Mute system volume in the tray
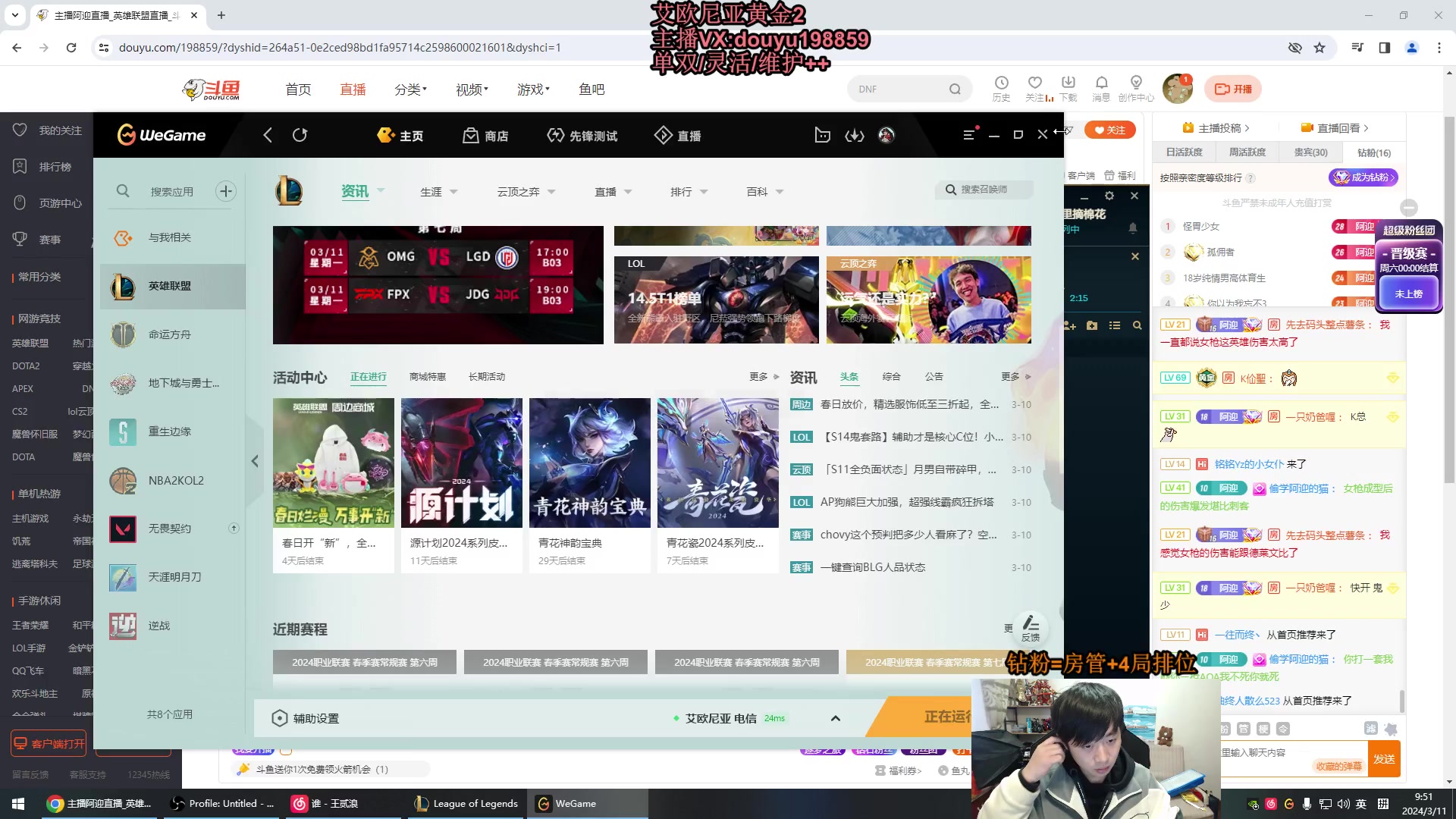Viewport: 1456px width, 819px height. coord(1342,803)
